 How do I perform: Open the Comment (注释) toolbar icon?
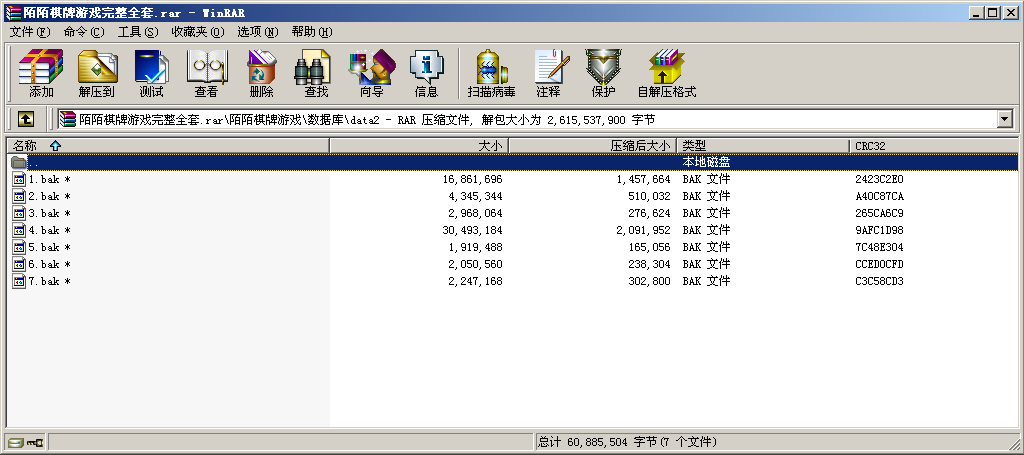click(x=548, y=73)
